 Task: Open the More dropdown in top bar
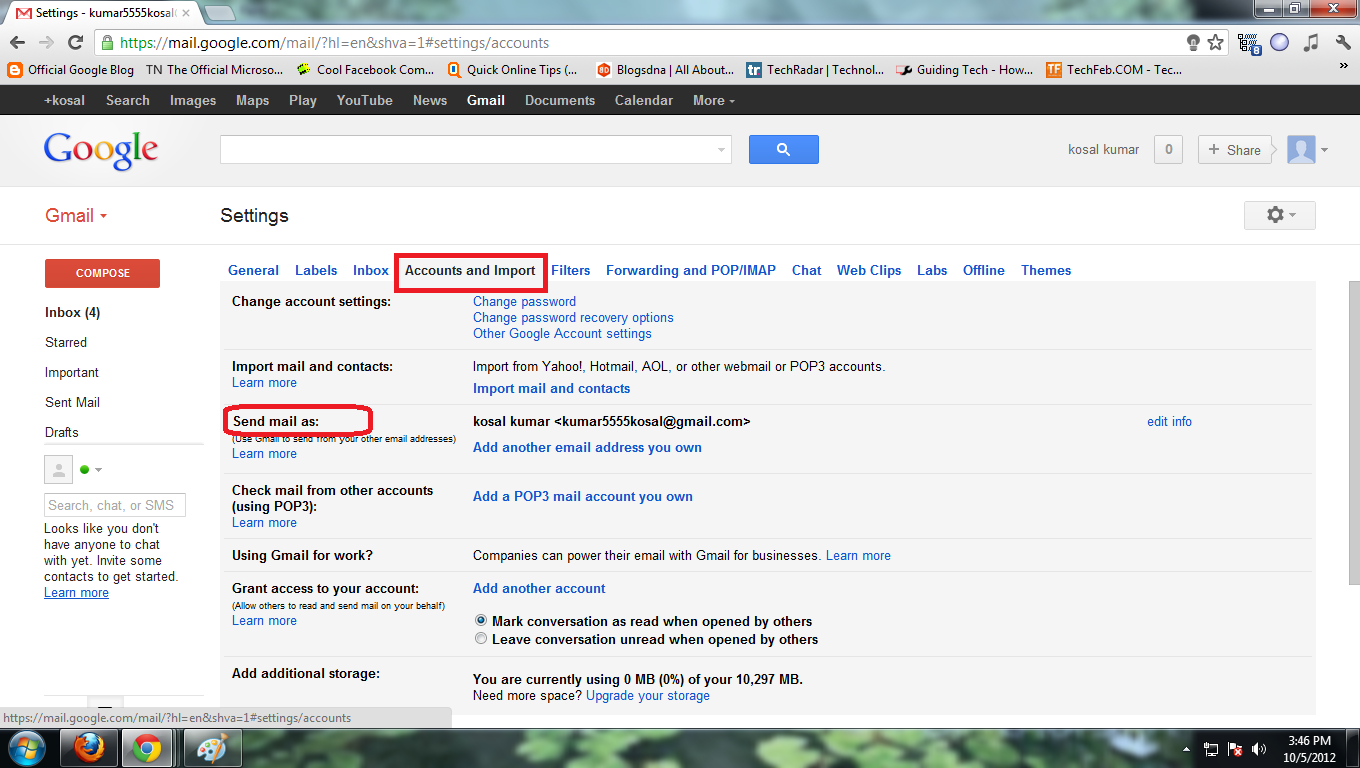tap(714, 100)
